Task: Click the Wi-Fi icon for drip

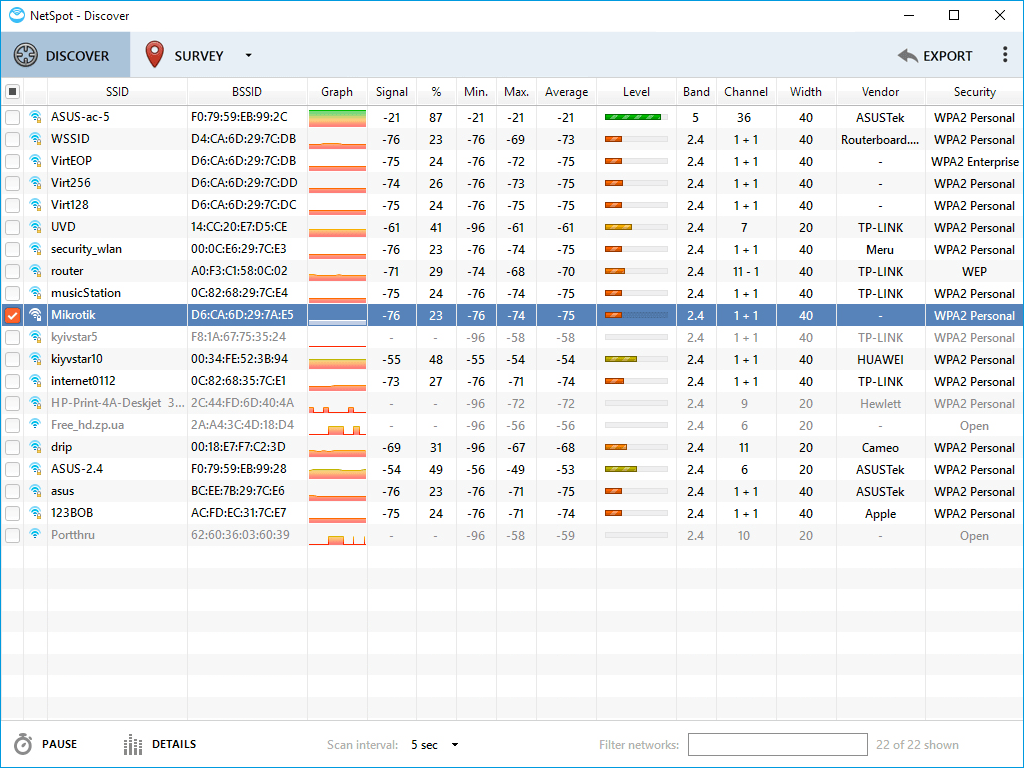Action: (35, 447)
